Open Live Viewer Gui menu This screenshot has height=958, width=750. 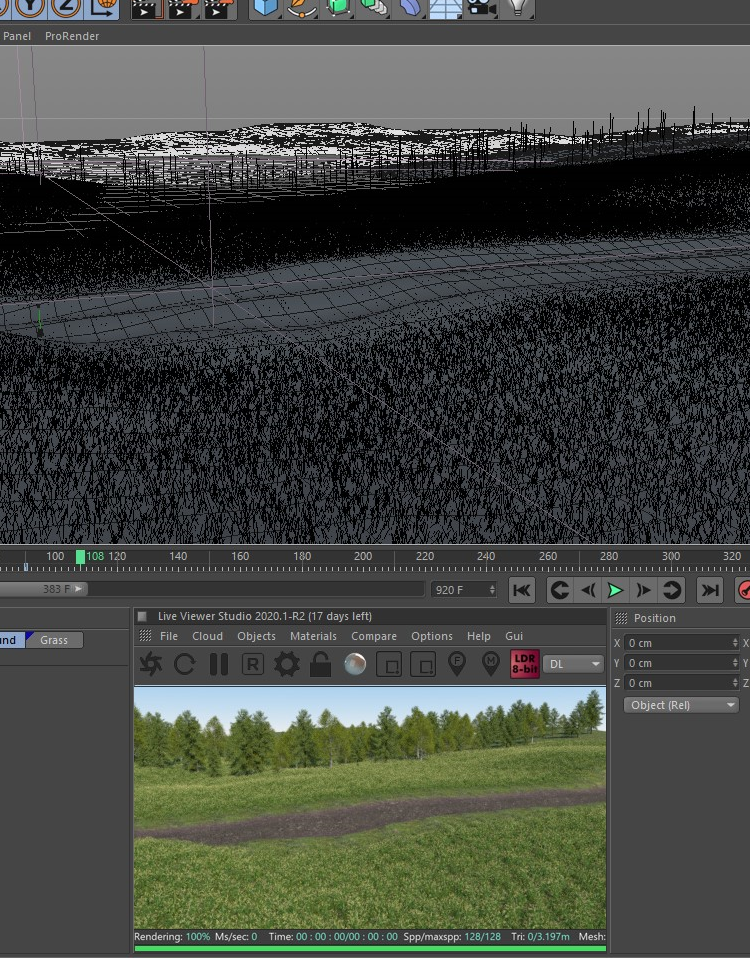(514, 636)
